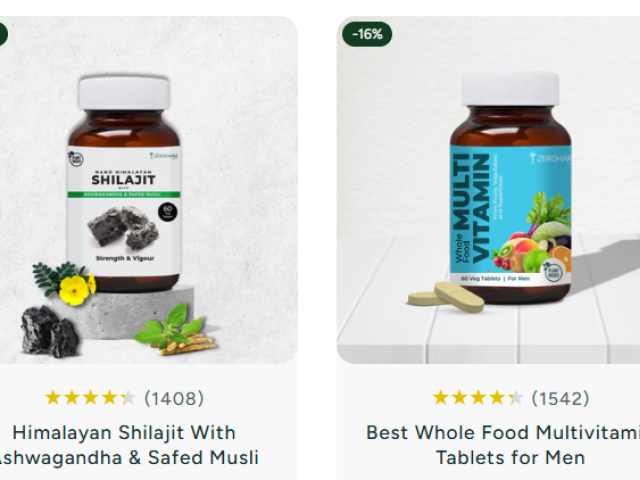Select the Multi Vitamin bottle product image
The image size is (640, 480).
[510, 188]
